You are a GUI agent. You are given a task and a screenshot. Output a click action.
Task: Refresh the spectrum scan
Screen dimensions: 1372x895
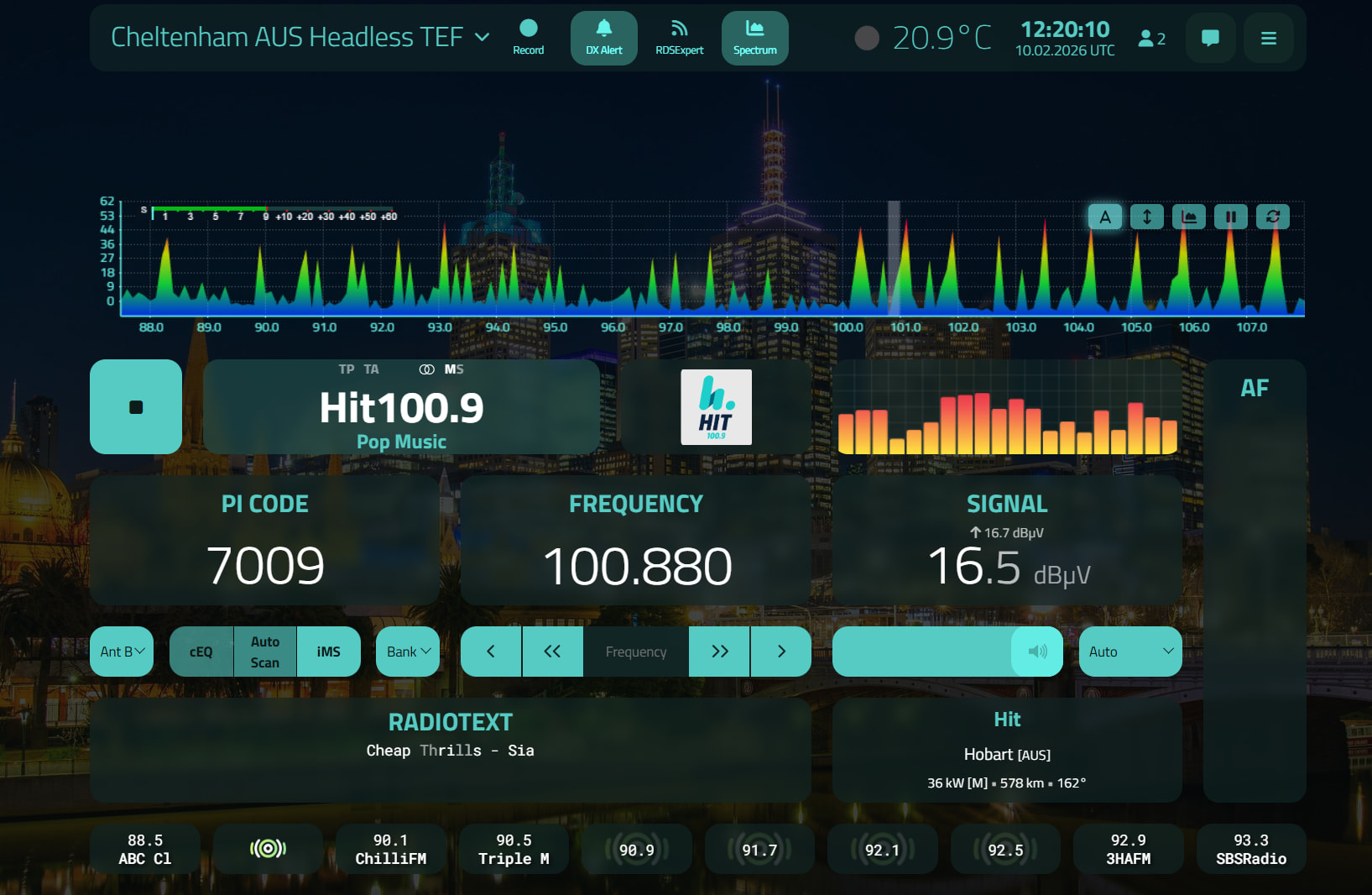pos(1272,217)
